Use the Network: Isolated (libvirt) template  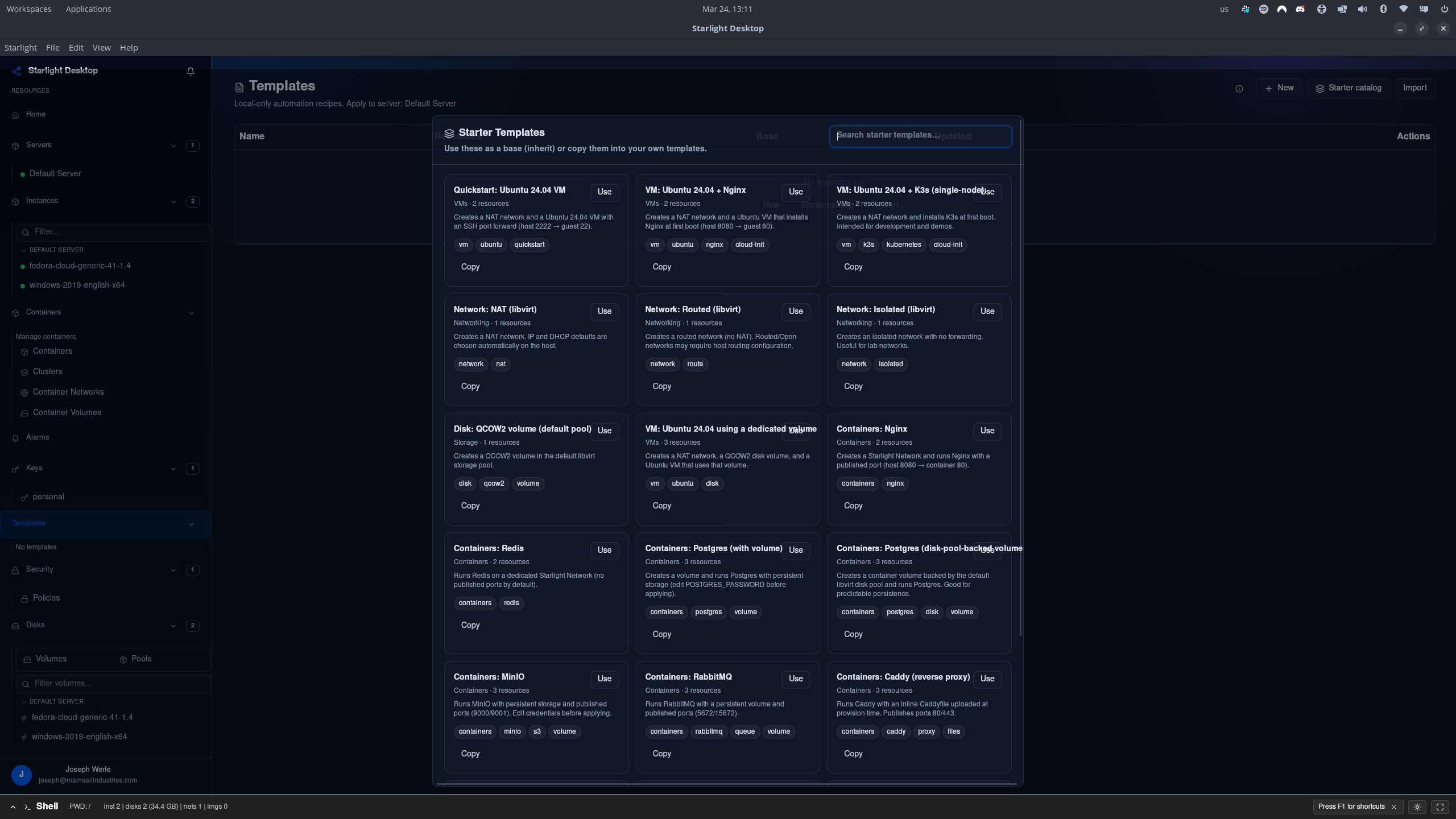(x=987, y=312)
